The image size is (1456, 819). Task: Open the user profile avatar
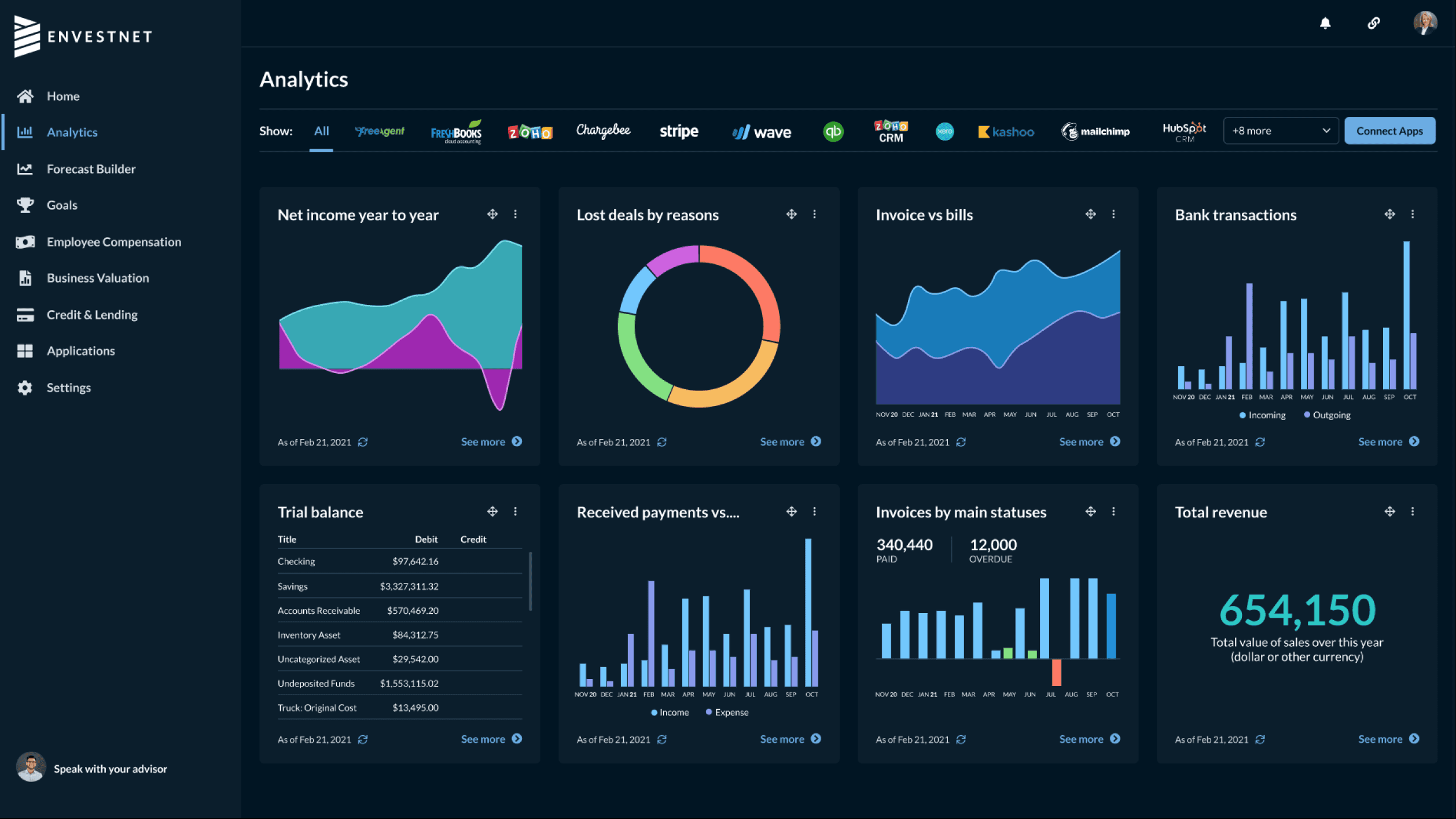tap(1425, 23)
